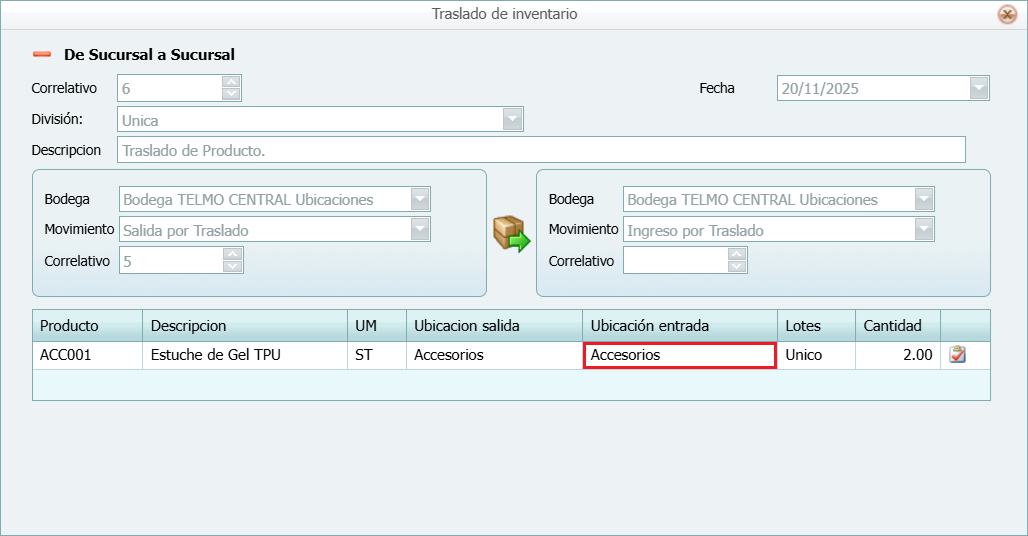Open the Salida por Traslado movement dropdown
Image resolution: width=1028 pixels, height=536 pixels.
click(x=420, y=230)
